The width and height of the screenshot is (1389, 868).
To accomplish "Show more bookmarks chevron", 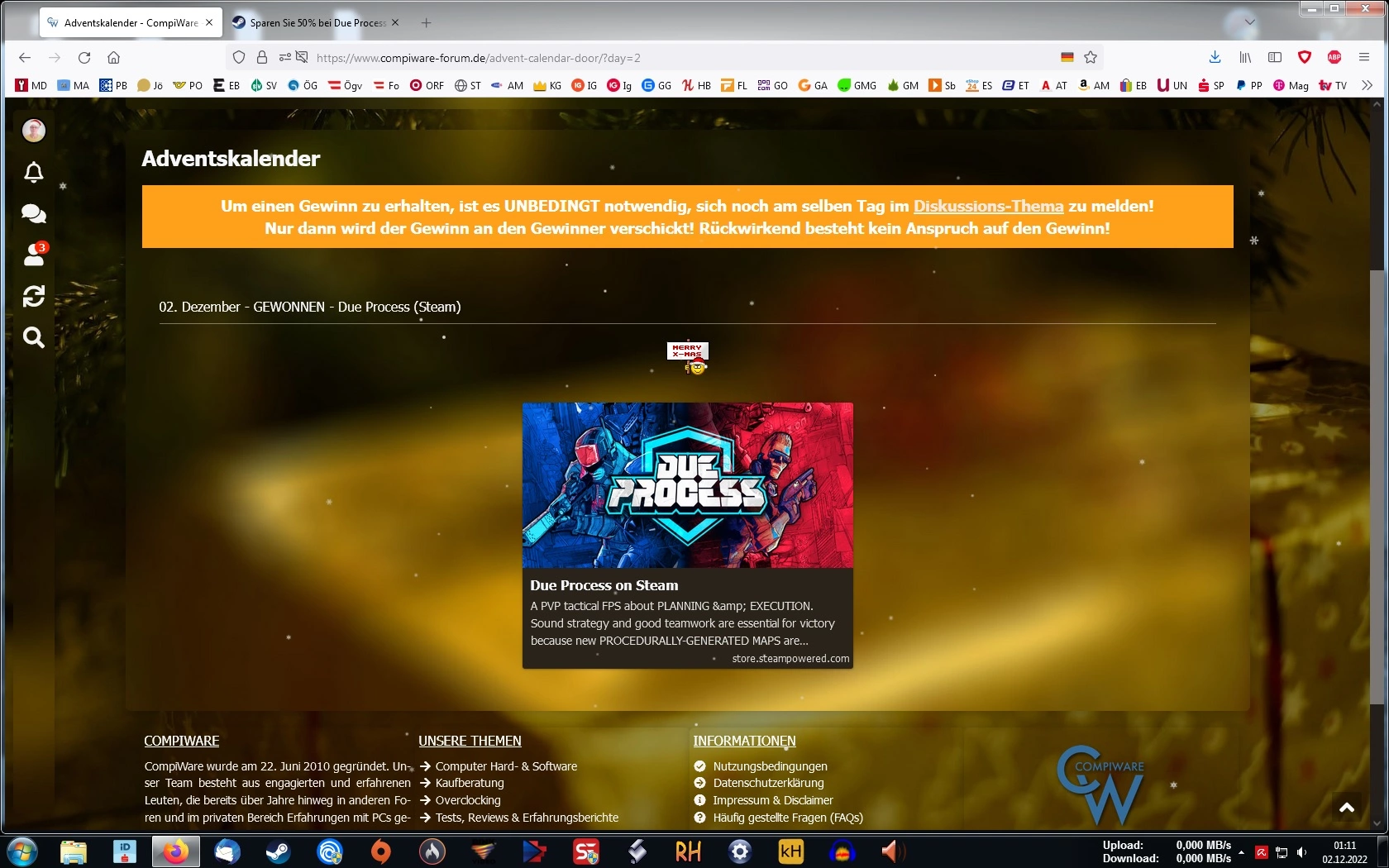I will 1367,85.
